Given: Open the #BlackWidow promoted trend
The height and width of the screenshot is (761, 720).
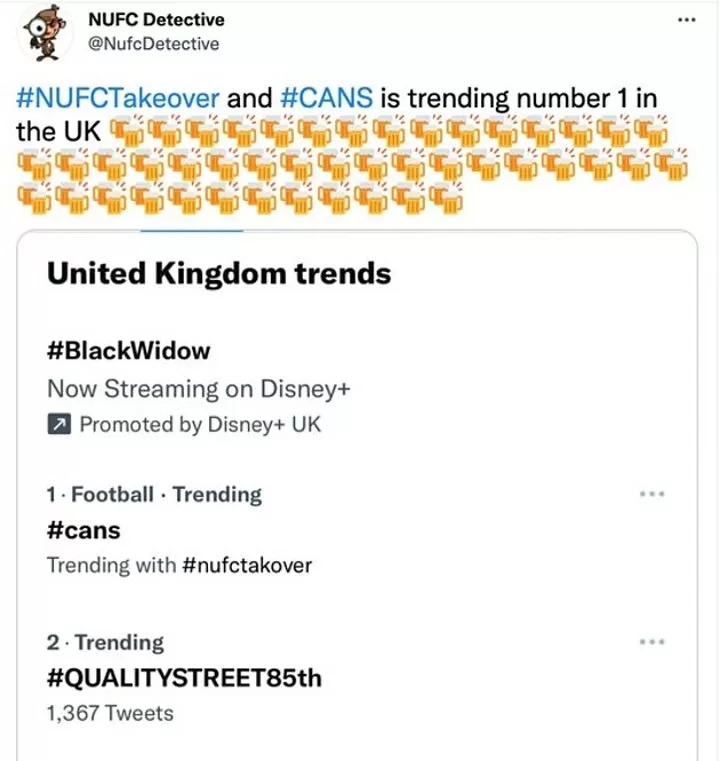Looking at the screenshot, I should click(129, 350).
